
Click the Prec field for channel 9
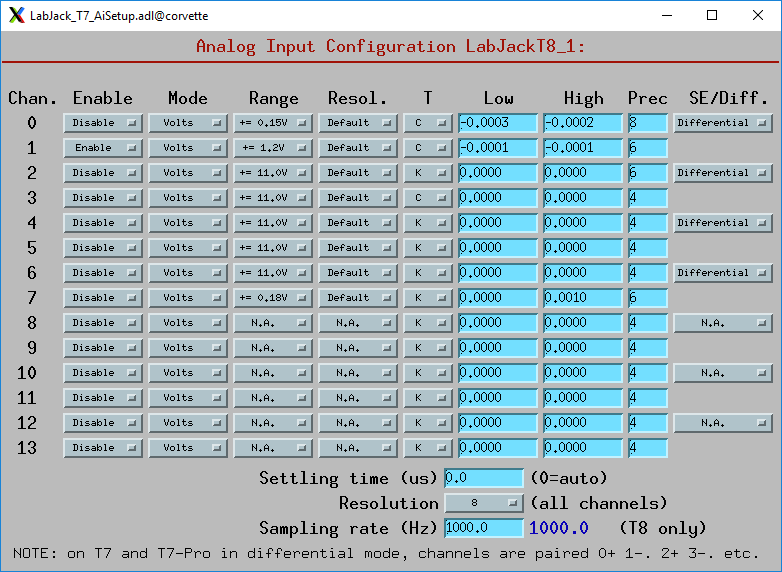[x=647, y=348]
